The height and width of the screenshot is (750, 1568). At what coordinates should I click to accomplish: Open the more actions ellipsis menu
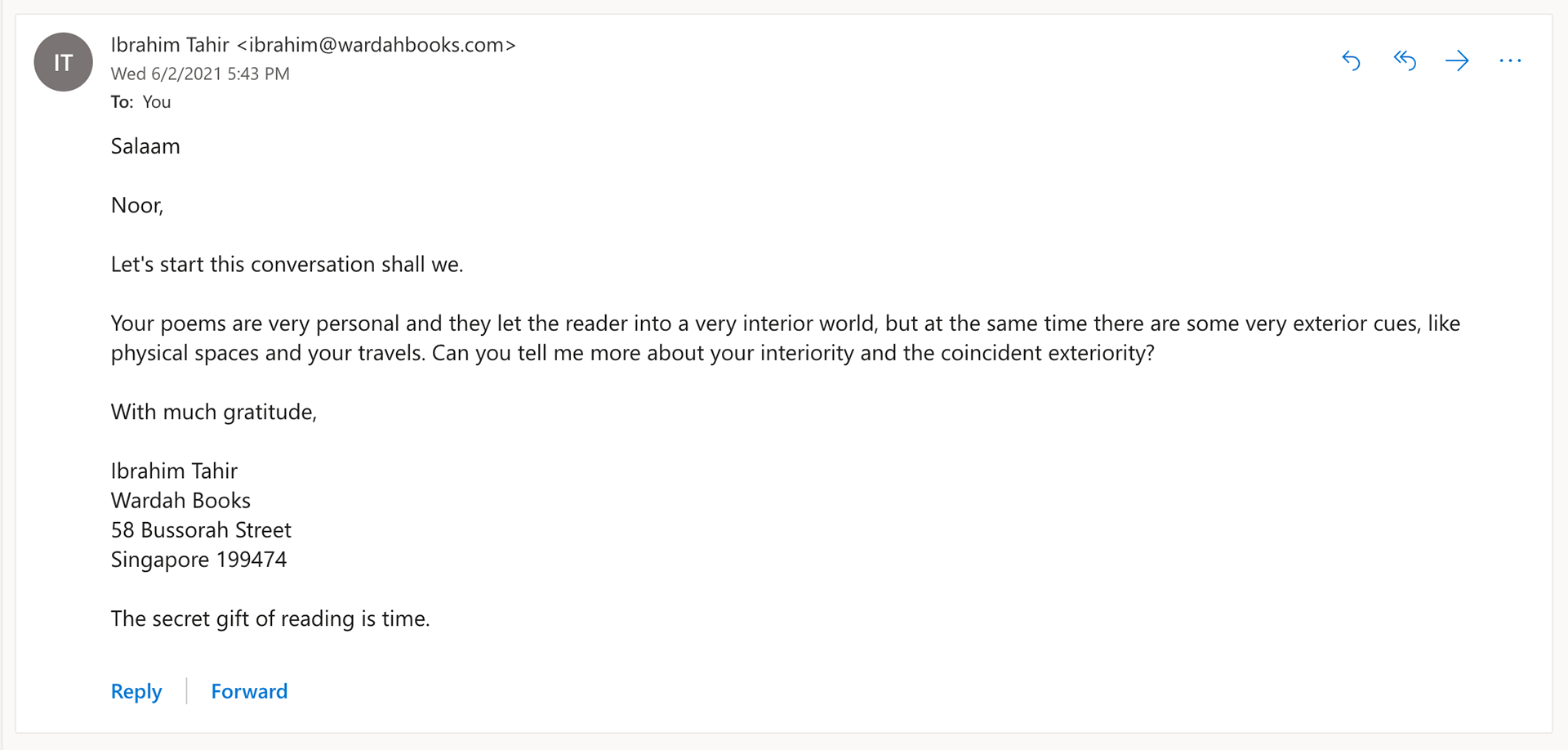pyautogui.click(x=1510, y=60)
